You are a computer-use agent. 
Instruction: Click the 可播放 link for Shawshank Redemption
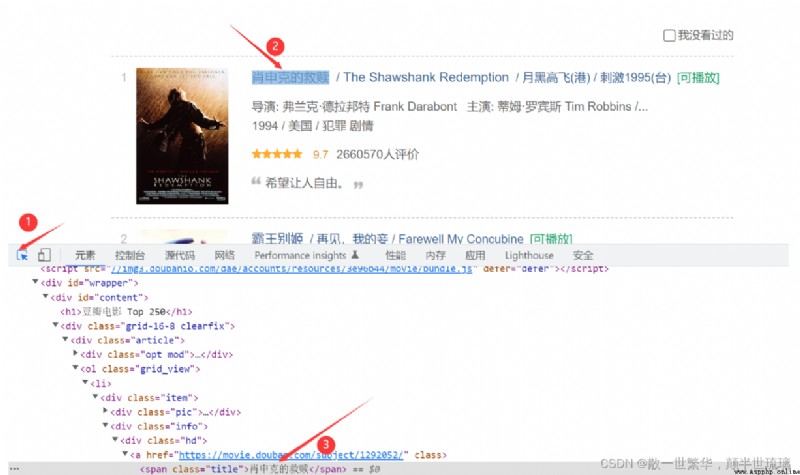pyautogui.click(x=698, y=78)
